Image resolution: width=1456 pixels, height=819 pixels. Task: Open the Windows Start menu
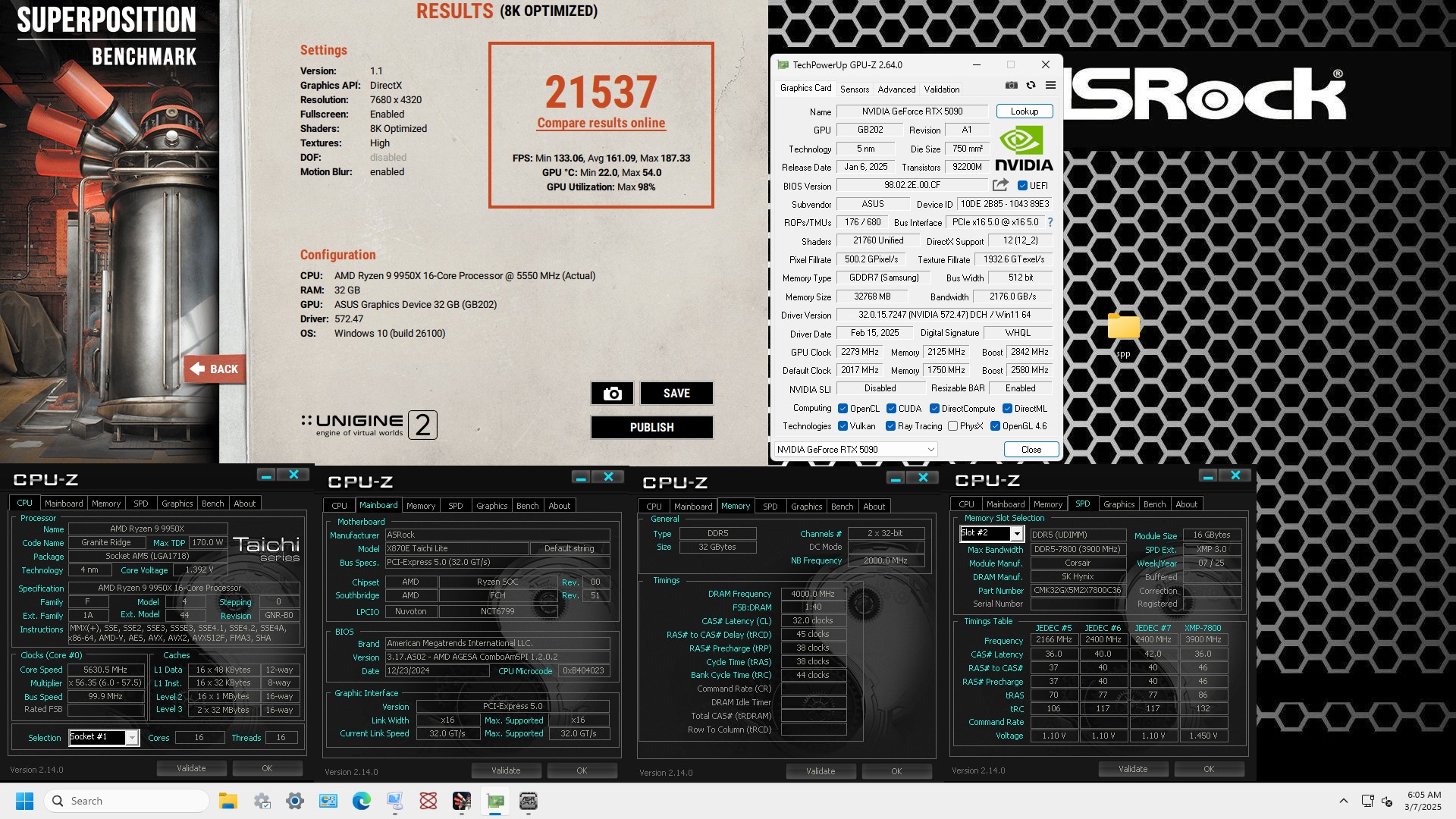click(x=24, y=801)
